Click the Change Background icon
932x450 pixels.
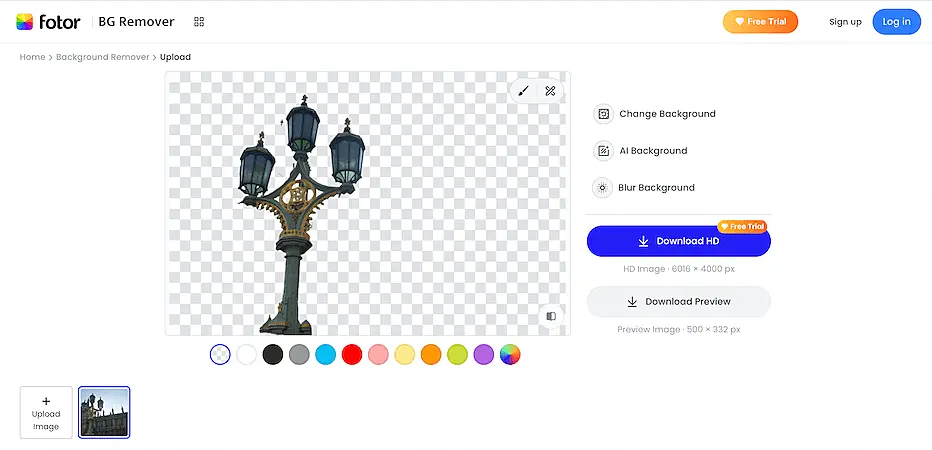[x=603, y=114]
